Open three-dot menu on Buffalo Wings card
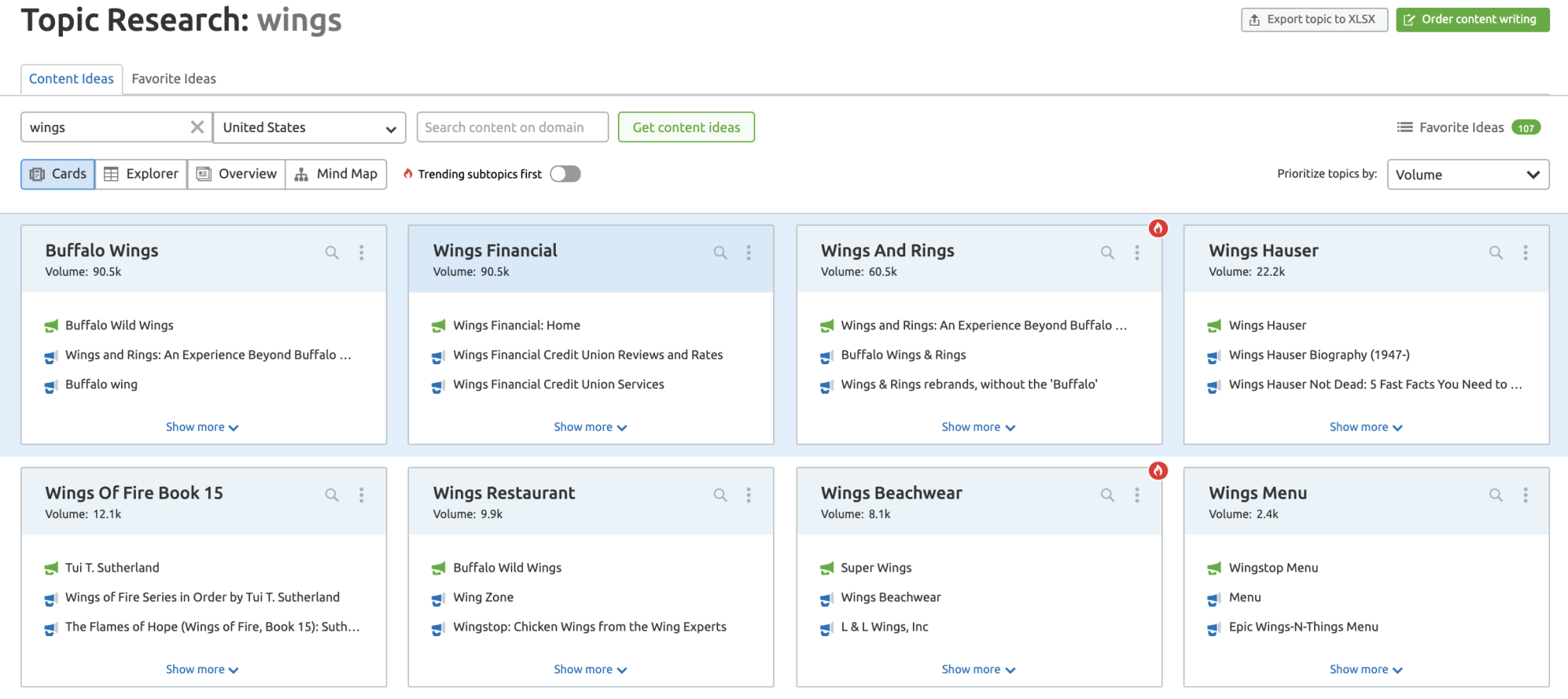Screen dimensions: 1568x699 [361, 252]
